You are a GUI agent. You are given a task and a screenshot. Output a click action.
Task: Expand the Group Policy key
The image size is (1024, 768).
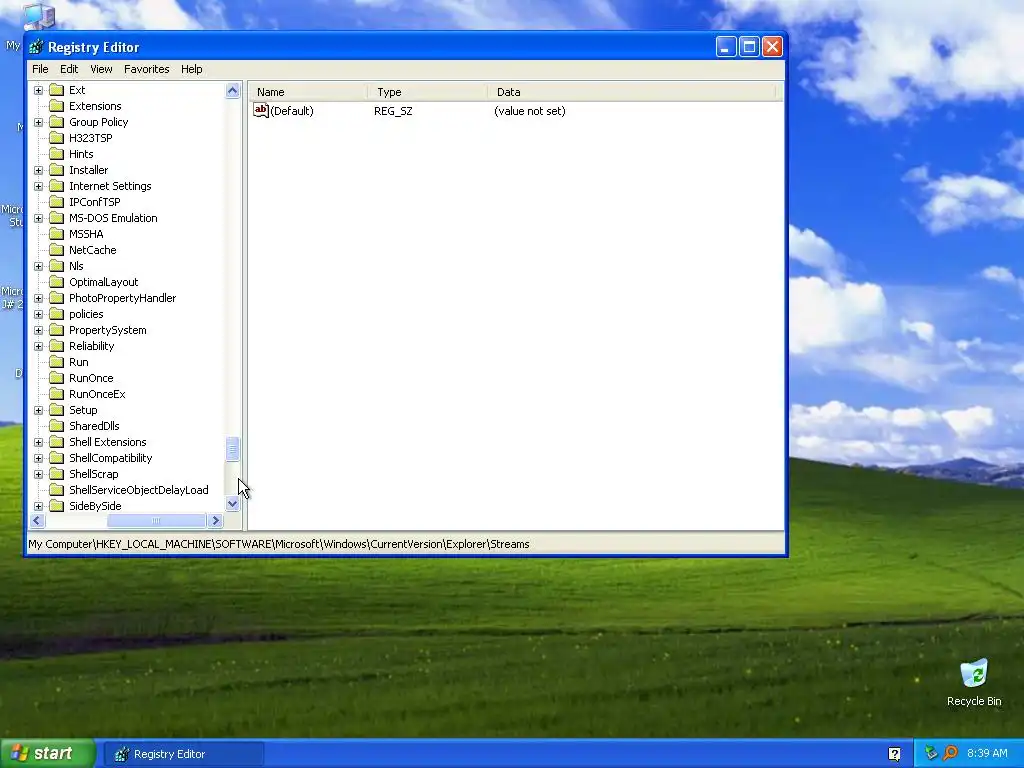(x=39, y=122)
